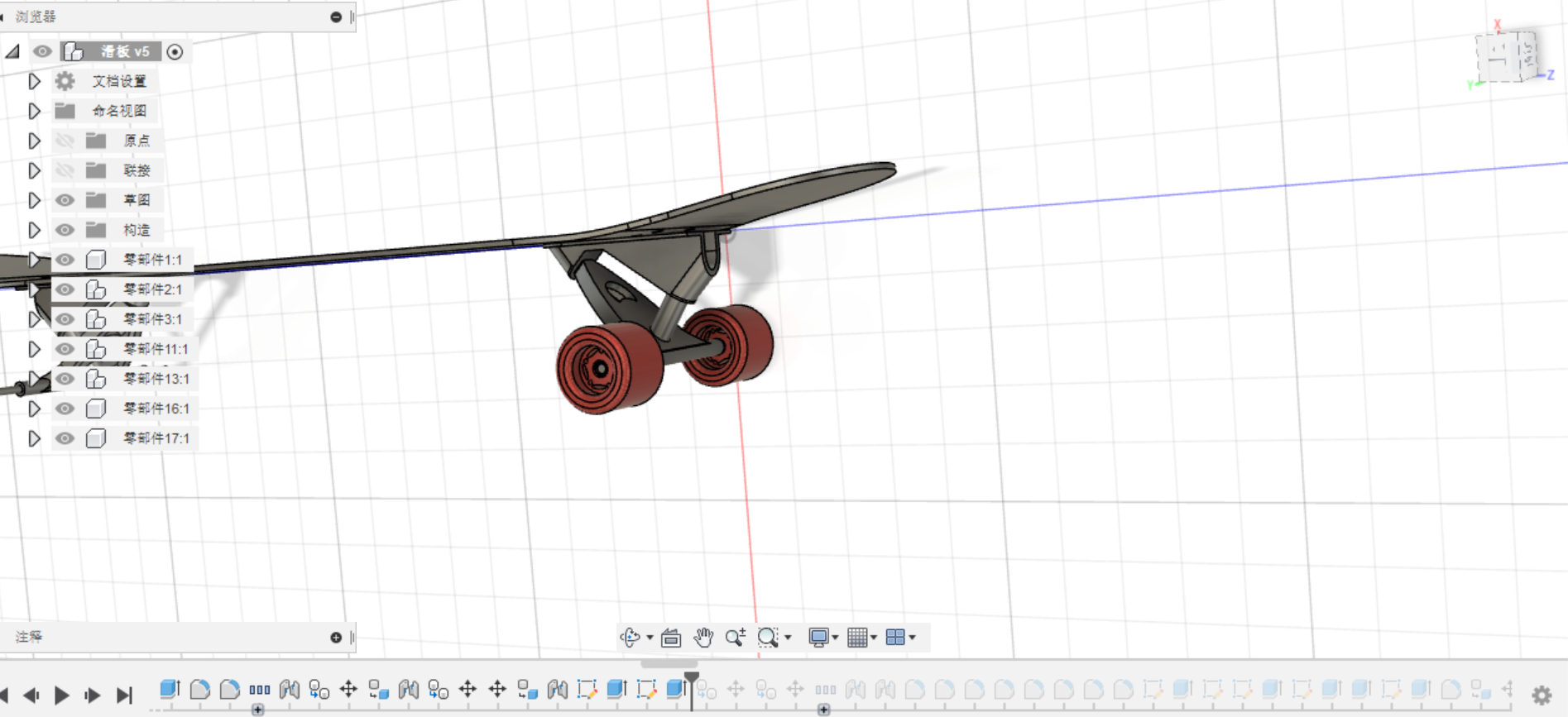1568x717 pixels.
Task: Open the Zoom Window dropdown arrow
Action: click(788, 638)
